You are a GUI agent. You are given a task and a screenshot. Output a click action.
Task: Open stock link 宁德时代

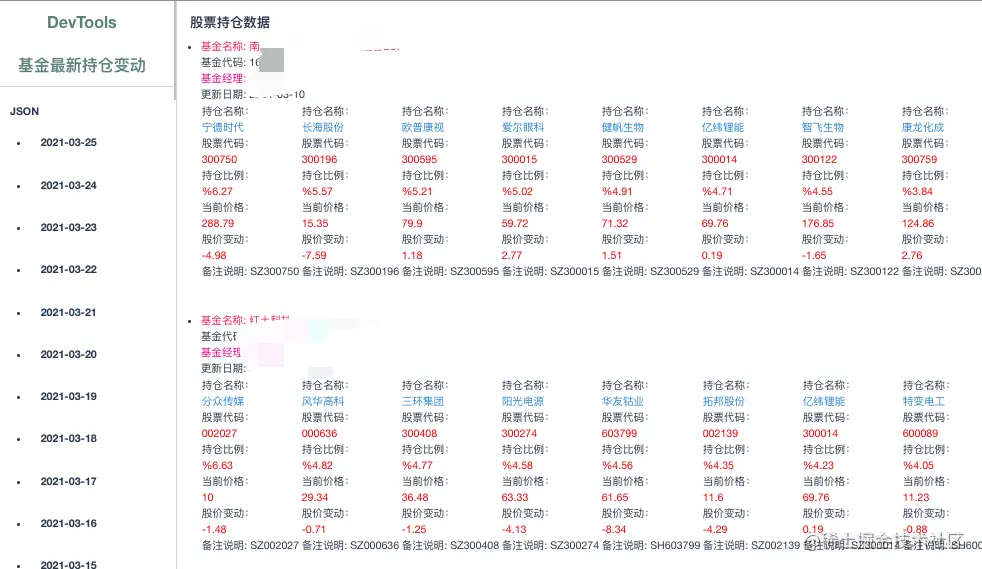tap(223, 127)
